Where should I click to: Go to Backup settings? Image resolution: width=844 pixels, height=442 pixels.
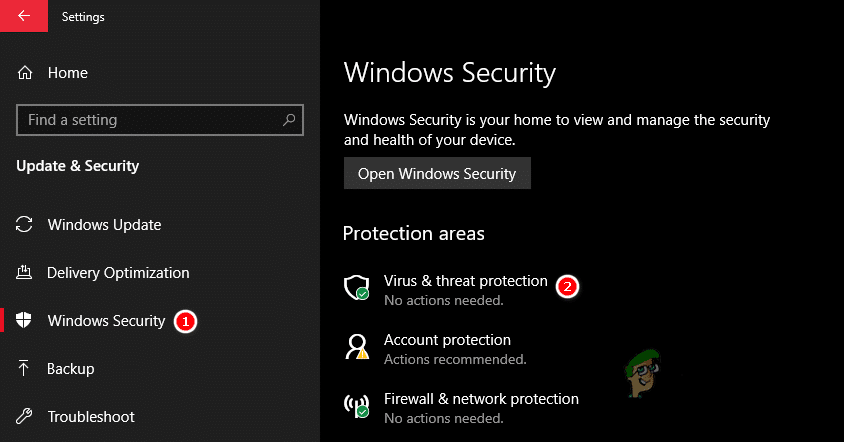pos(70,369)
